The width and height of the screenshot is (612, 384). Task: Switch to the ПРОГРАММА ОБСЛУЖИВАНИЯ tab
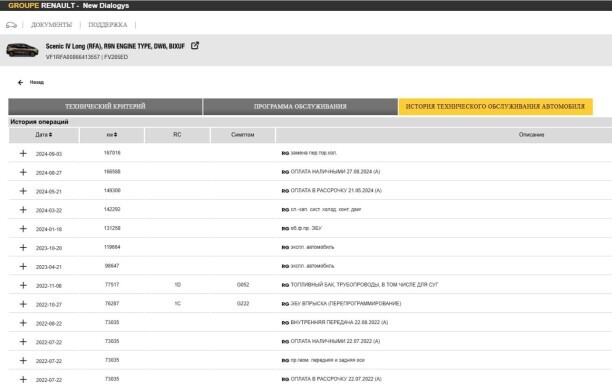coord(300,107)
